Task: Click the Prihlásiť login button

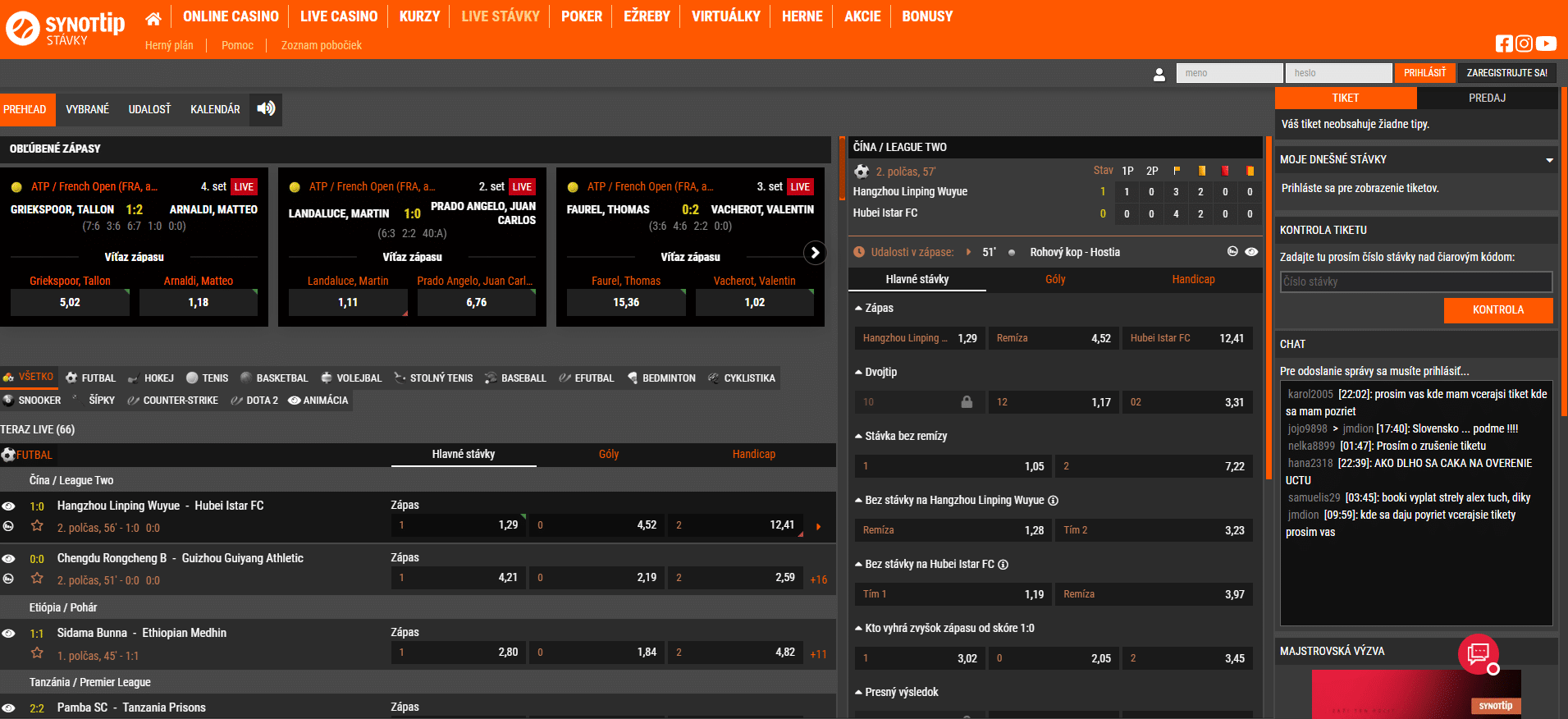Action: 1424,73
